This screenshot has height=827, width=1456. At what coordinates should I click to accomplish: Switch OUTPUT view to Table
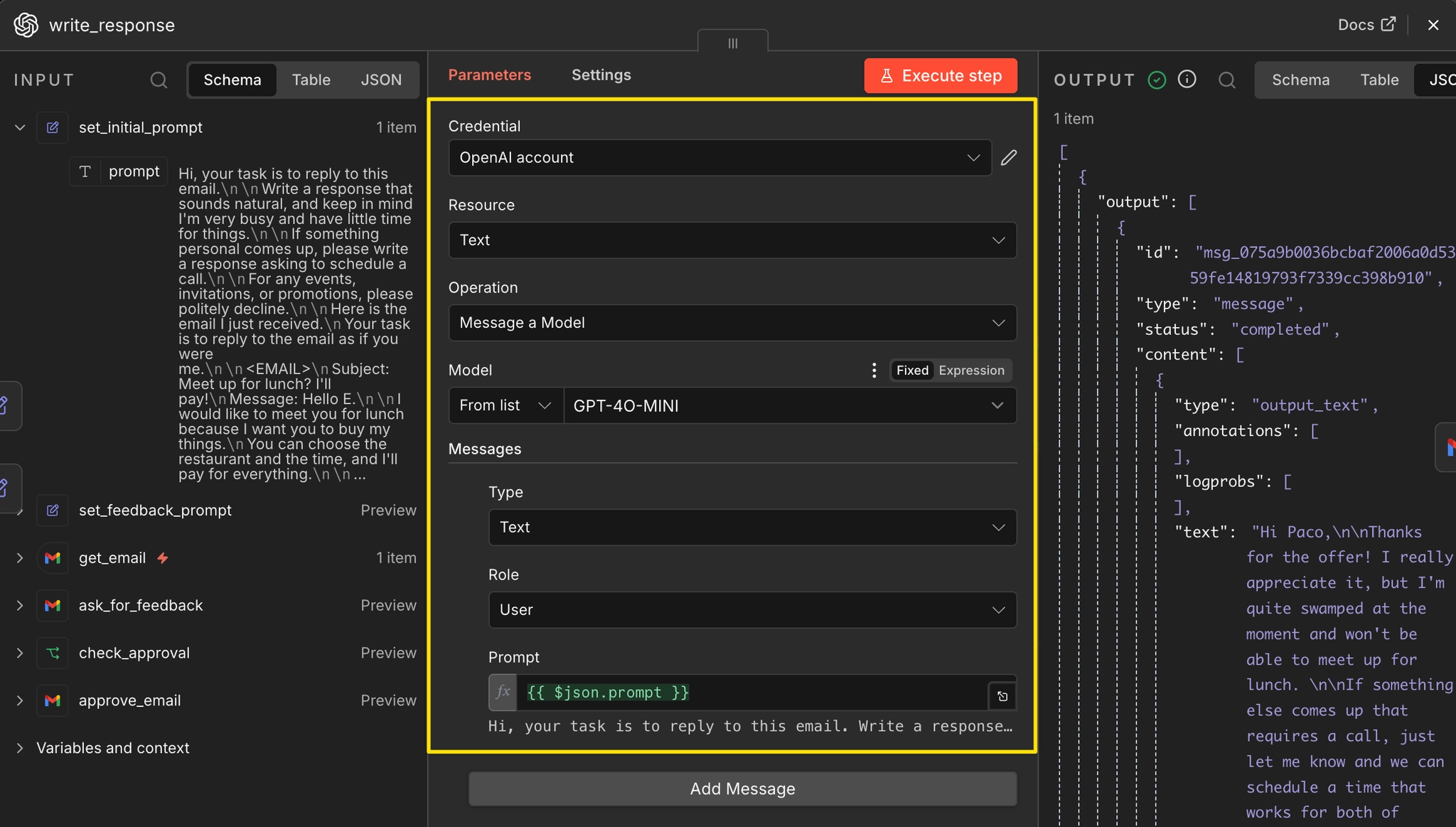click(1379, 80)
